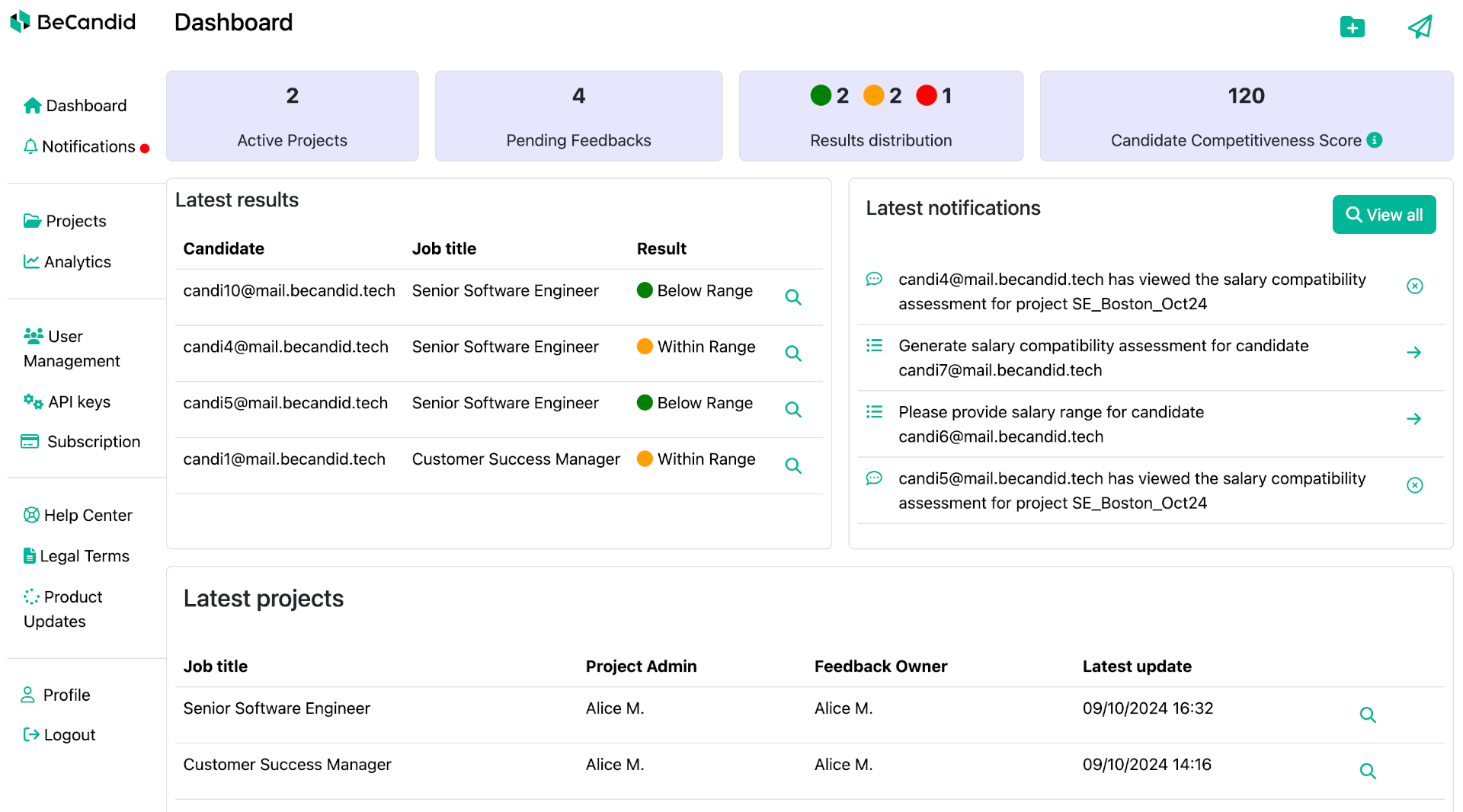Open Analytics in the sidebar
Image resolution: width=1463 pixels, height=812 pixels.
click(67, 261)
